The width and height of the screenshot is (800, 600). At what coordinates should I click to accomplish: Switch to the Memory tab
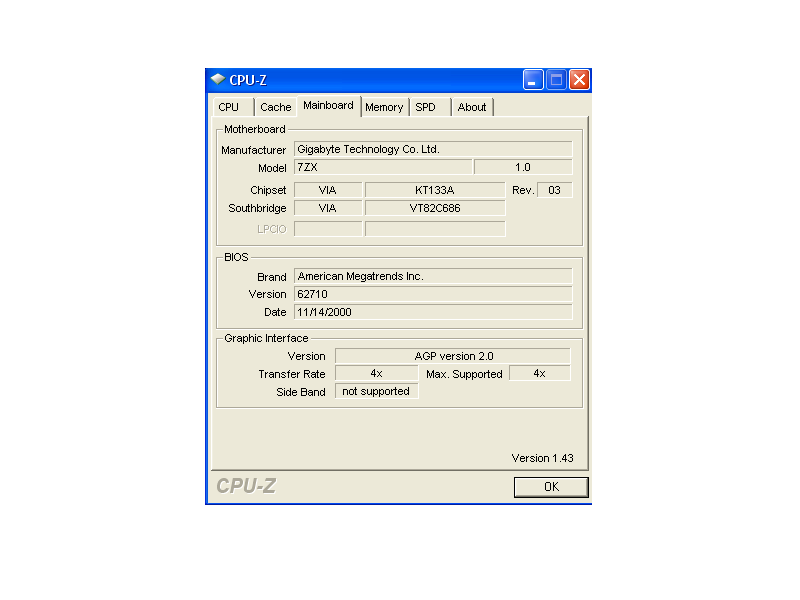coord(384,107)
